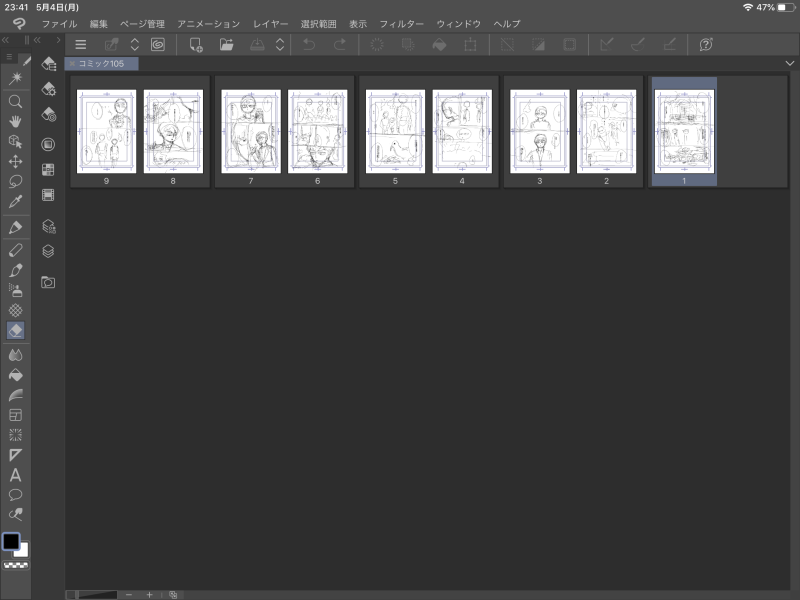This screenshot has height=600, width=800.
Task: Switch to the コミック105 tab
Action: point(101,64)
